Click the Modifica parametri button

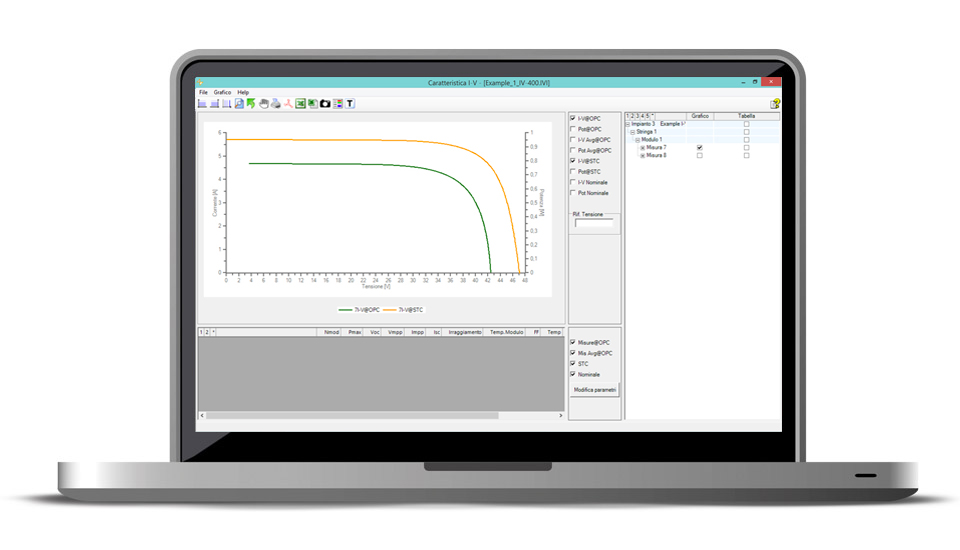pyautogui.click(x=594, y=389)
